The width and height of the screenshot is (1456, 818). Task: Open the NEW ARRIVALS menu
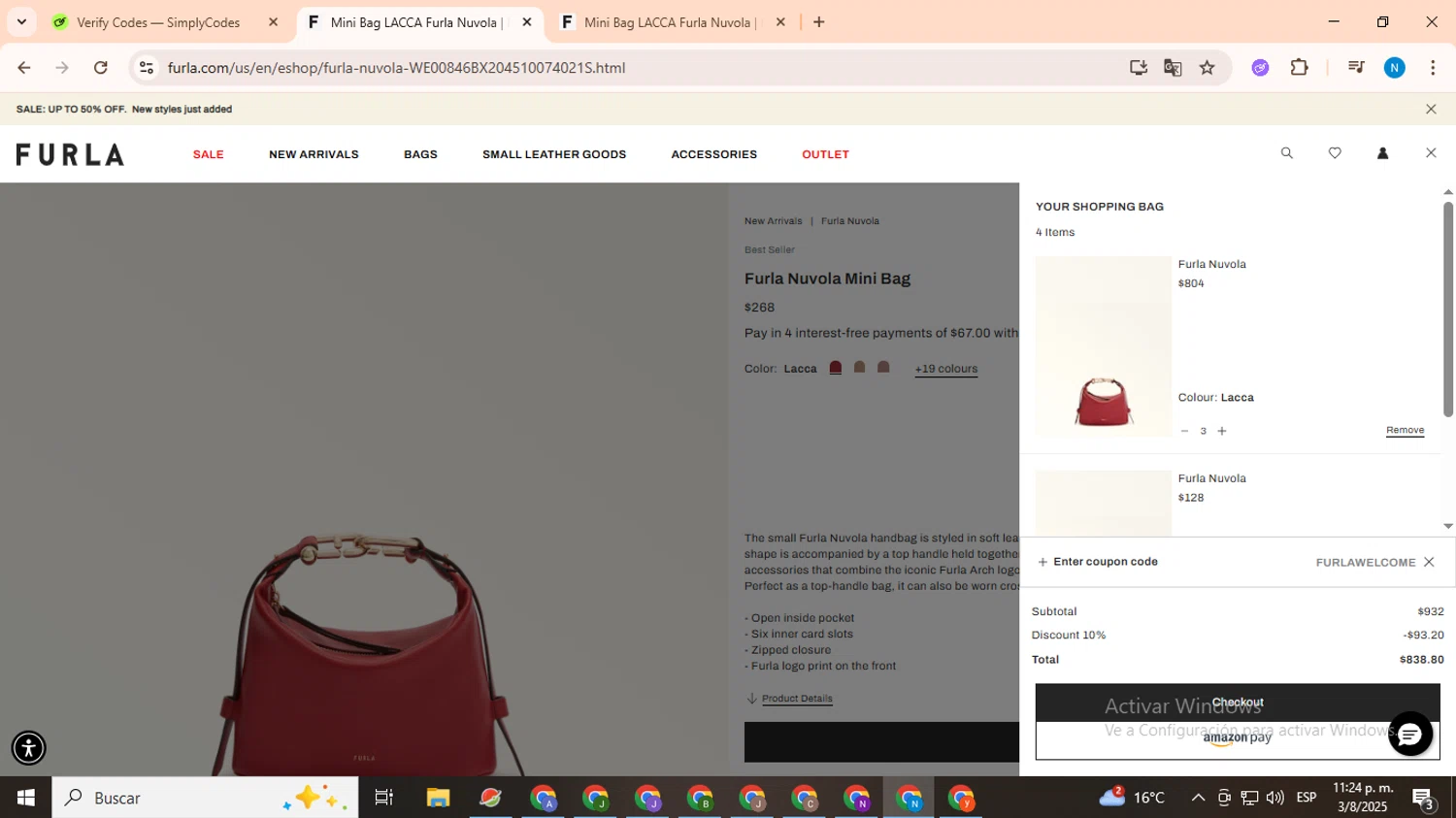[314, 154]
